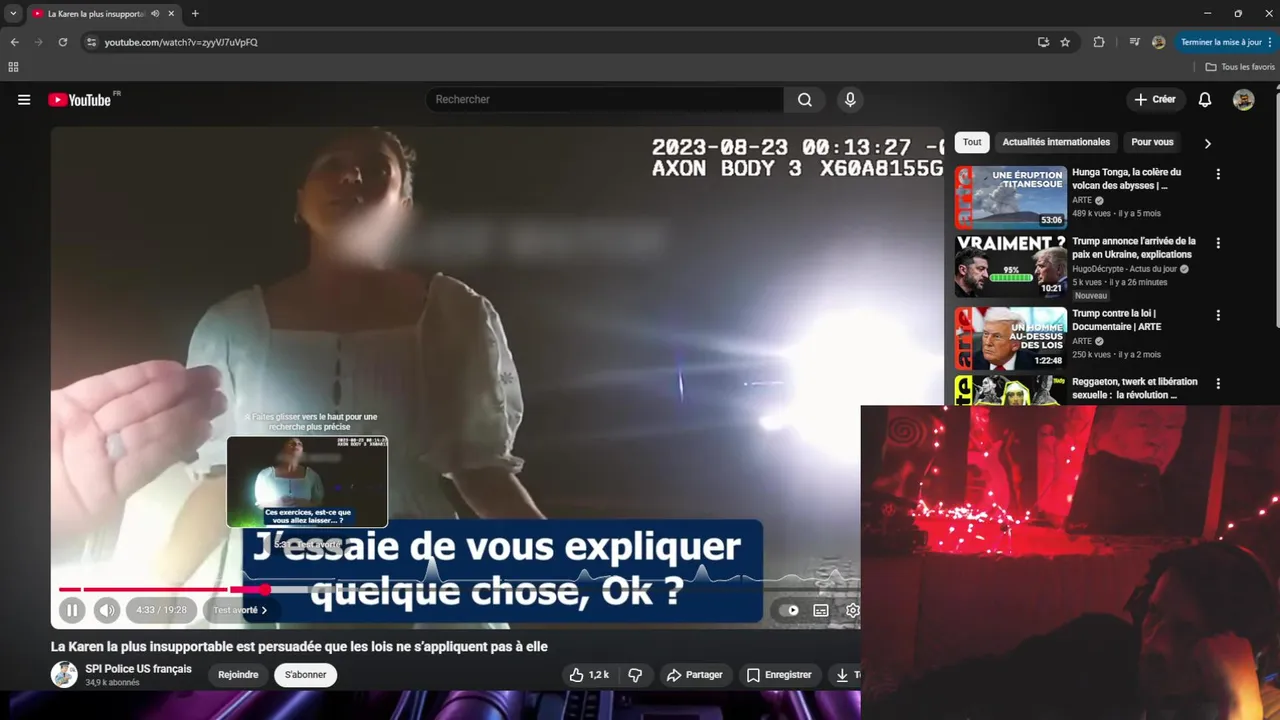Toggle autoplay switch in the player

[790, 610]
